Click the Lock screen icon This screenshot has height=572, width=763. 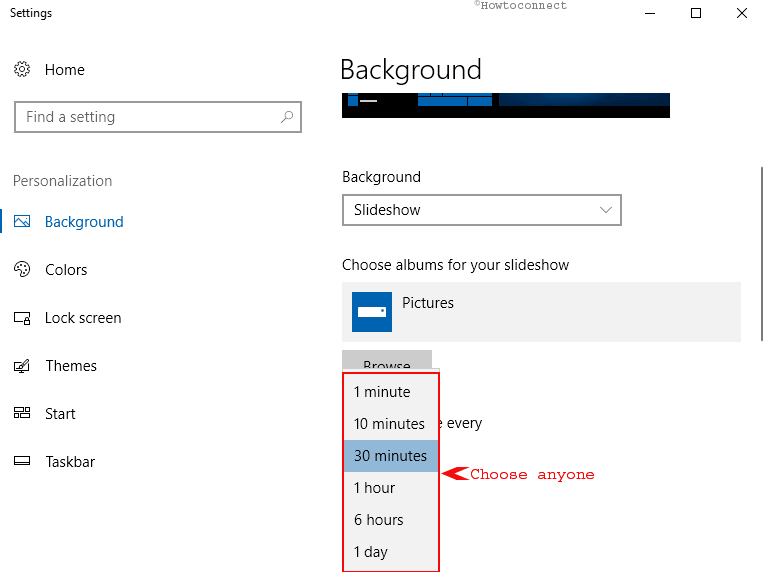tap(22, 318)
